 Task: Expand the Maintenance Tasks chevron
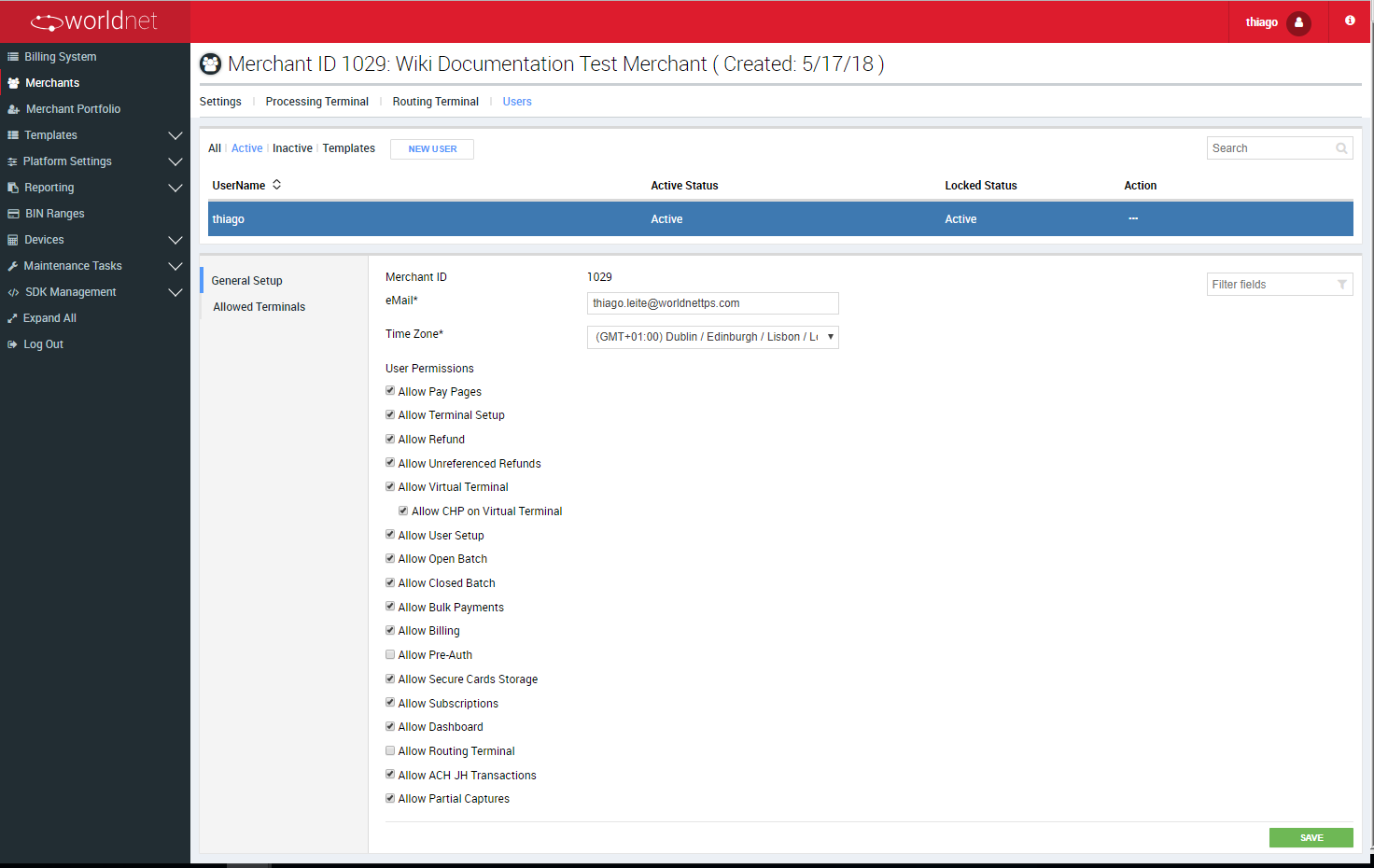click(175, 266)
